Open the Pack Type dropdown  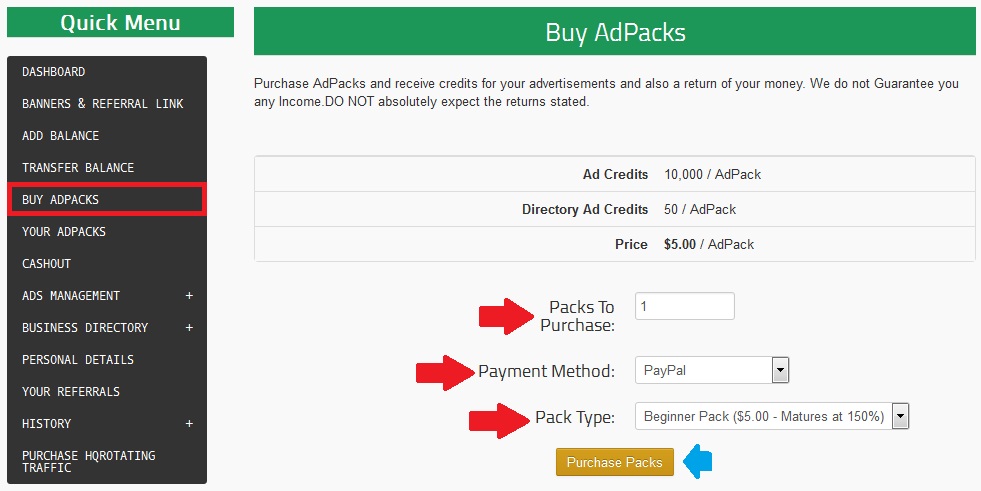(x=771, y=416)
